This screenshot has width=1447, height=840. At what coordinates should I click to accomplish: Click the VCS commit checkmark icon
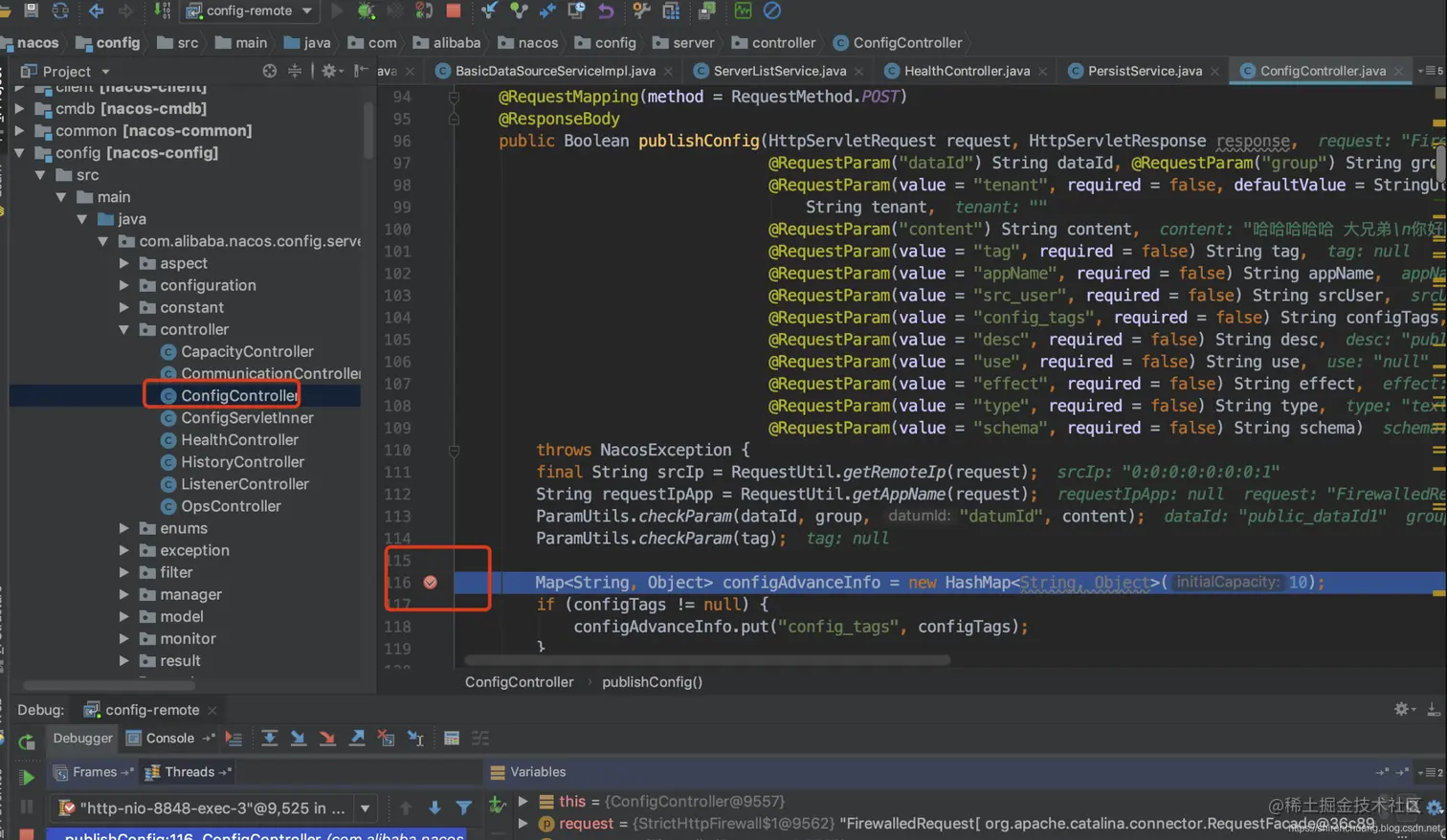[519, 11]
